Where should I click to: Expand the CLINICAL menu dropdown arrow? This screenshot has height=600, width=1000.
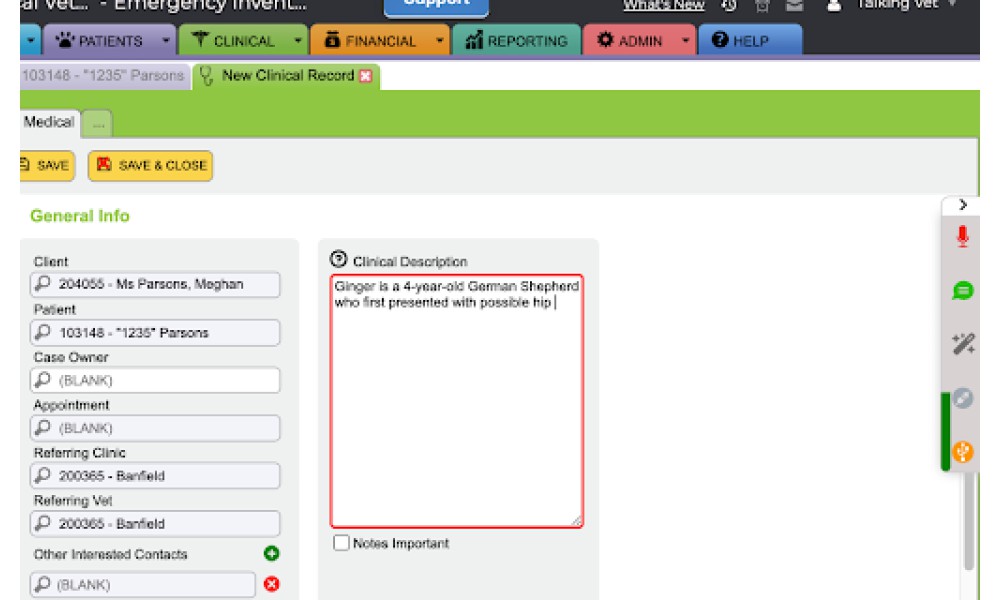pyautogui.click(x=298, y=41)
